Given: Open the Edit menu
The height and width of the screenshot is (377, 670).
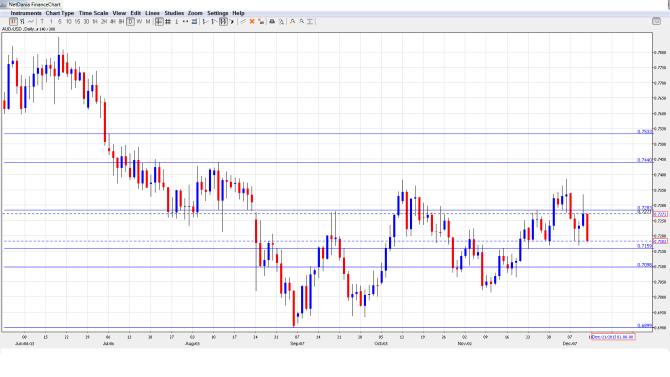Looking at the screenshot, I should 135,13.
